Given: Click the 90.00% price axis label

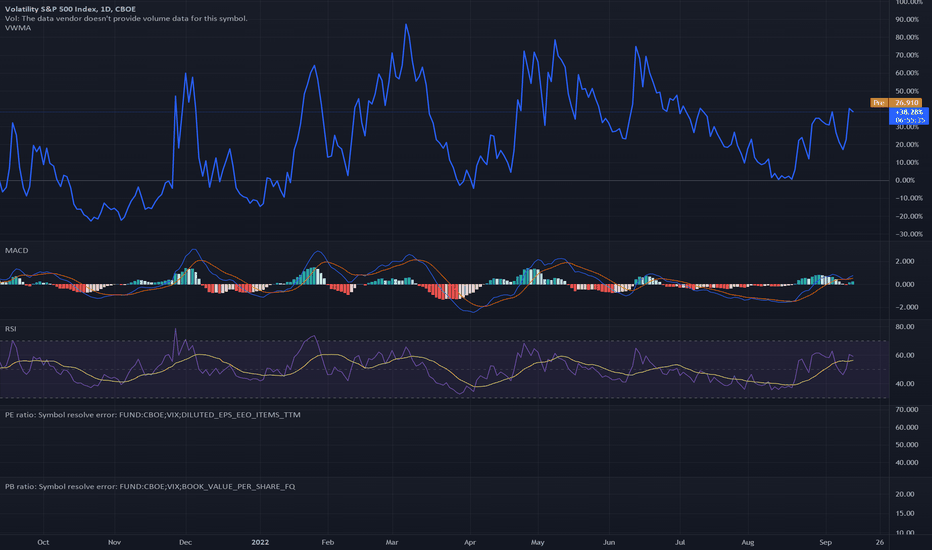Looking at the screenshot, I should pos(907,20).
